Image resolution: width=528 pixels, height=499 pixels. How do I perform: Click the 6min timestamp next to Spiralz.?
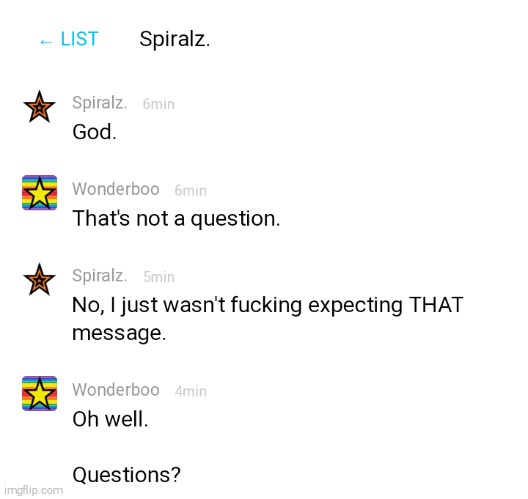(x=159, y=104)
